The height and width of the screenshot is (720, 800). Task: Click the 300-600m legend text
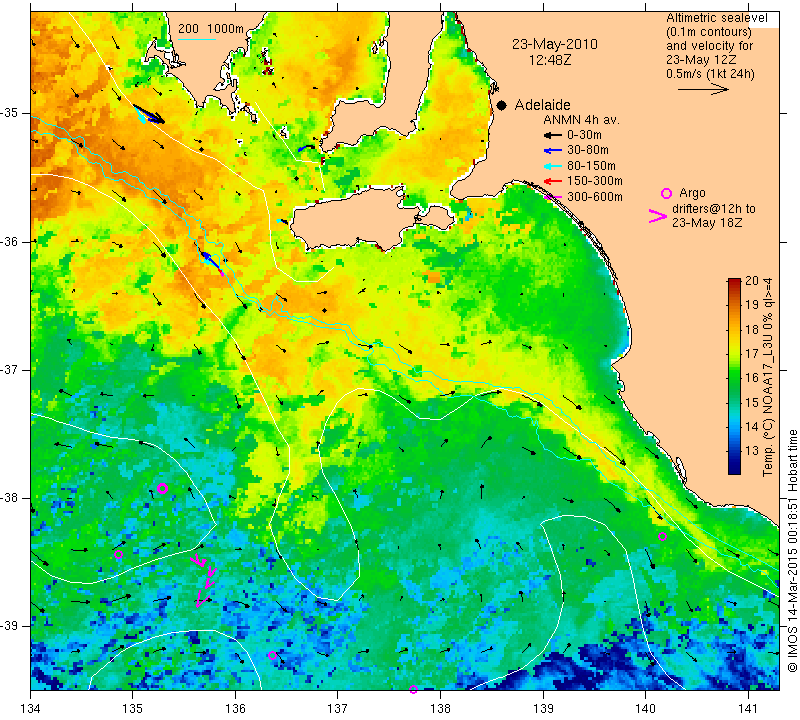[x=595, y=196]
